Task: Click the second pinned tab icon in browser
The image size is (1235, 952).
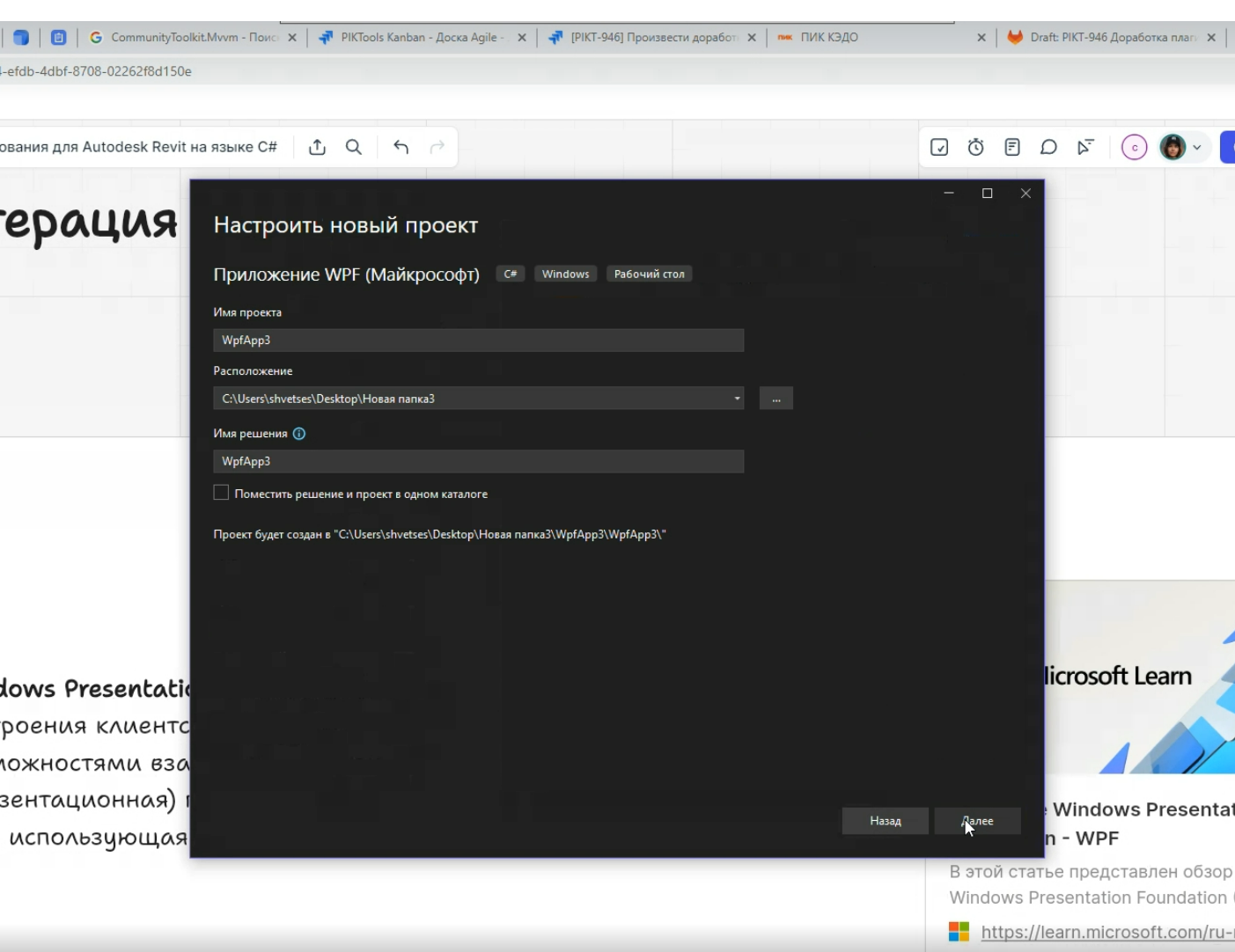Action: pyautogui.click(x=59, y=38)
